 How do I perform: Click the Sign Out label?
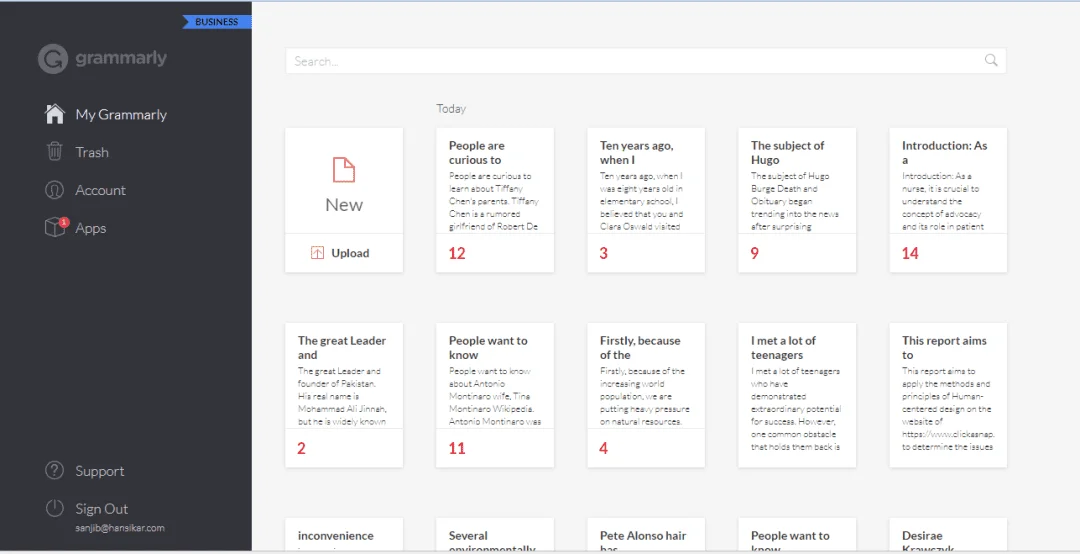point(102,509)
